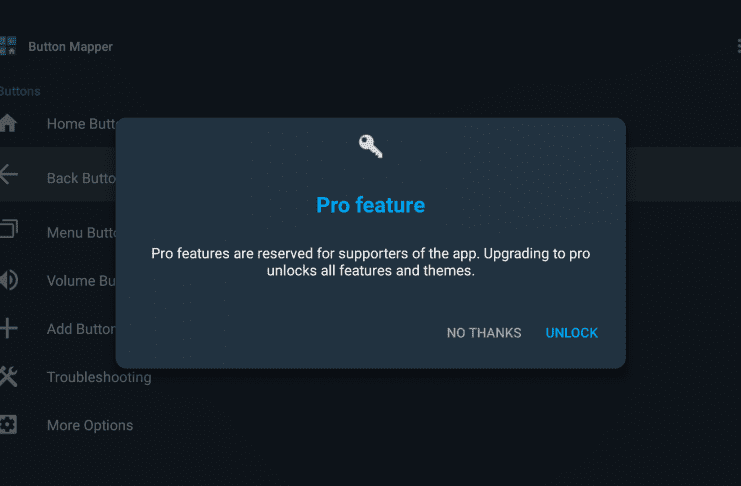
Task: Select the Menu Button list item
Action: tap(58, 232)
